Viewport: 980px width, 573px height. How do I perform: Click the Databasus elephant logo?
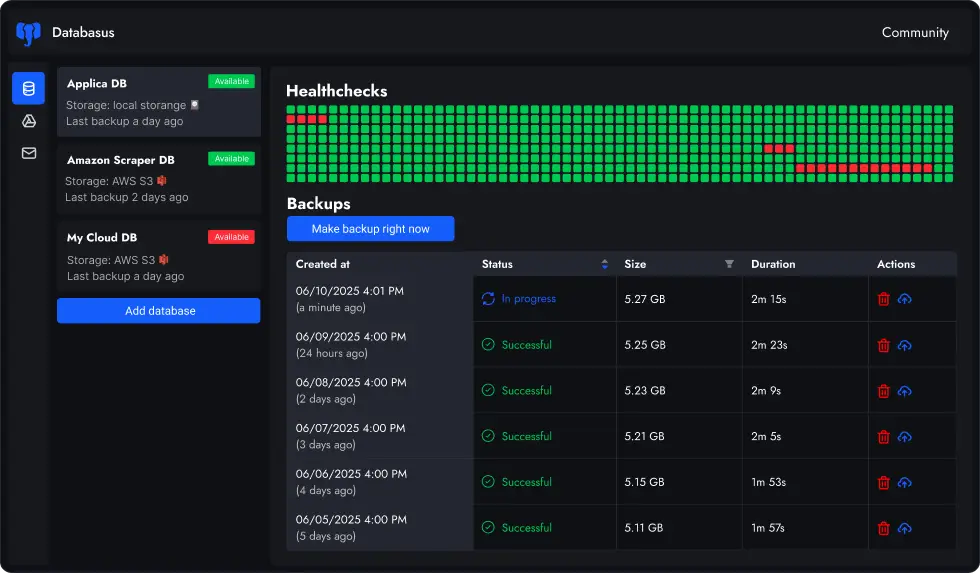point(28,33)
